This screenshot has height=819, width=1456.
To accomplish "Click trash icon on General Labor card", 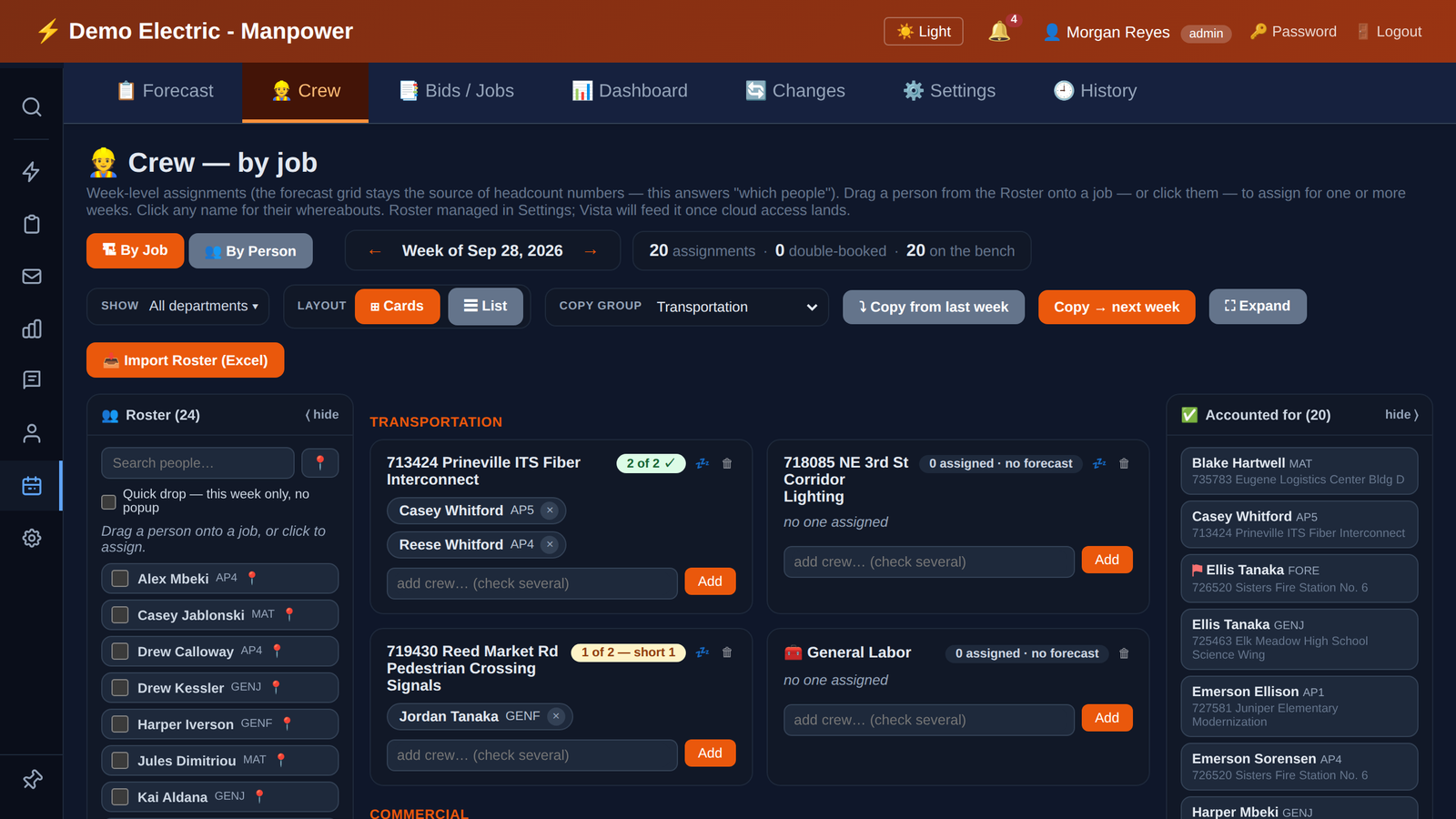I will pyautogui.click(x=1124, y=653).
